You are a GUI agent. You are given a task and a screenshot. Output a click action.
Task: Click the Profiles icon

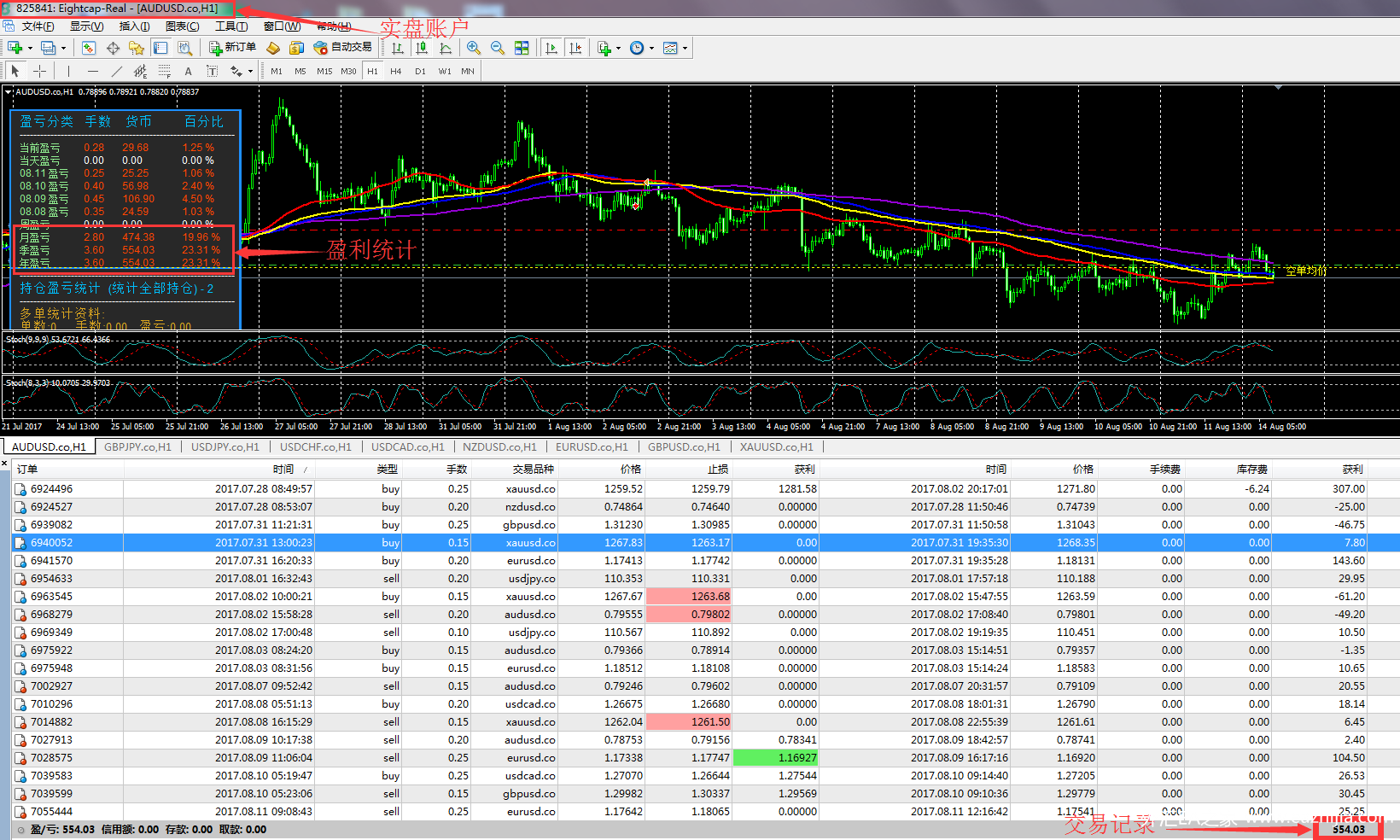click(49, 48)
